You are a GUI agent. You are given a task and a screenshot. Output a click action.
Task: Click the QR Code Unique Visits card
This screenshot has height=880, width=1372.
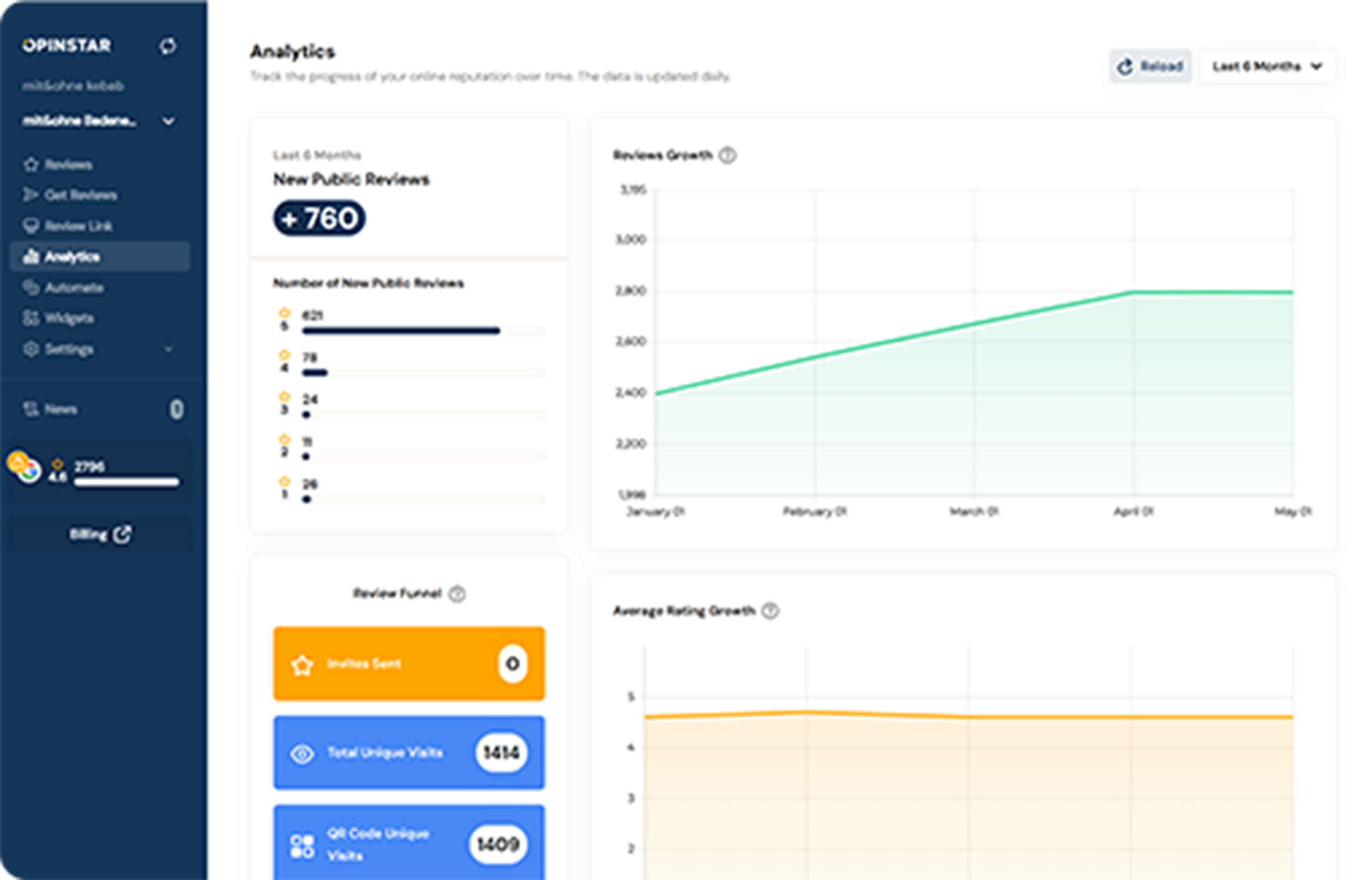(409, 842)
